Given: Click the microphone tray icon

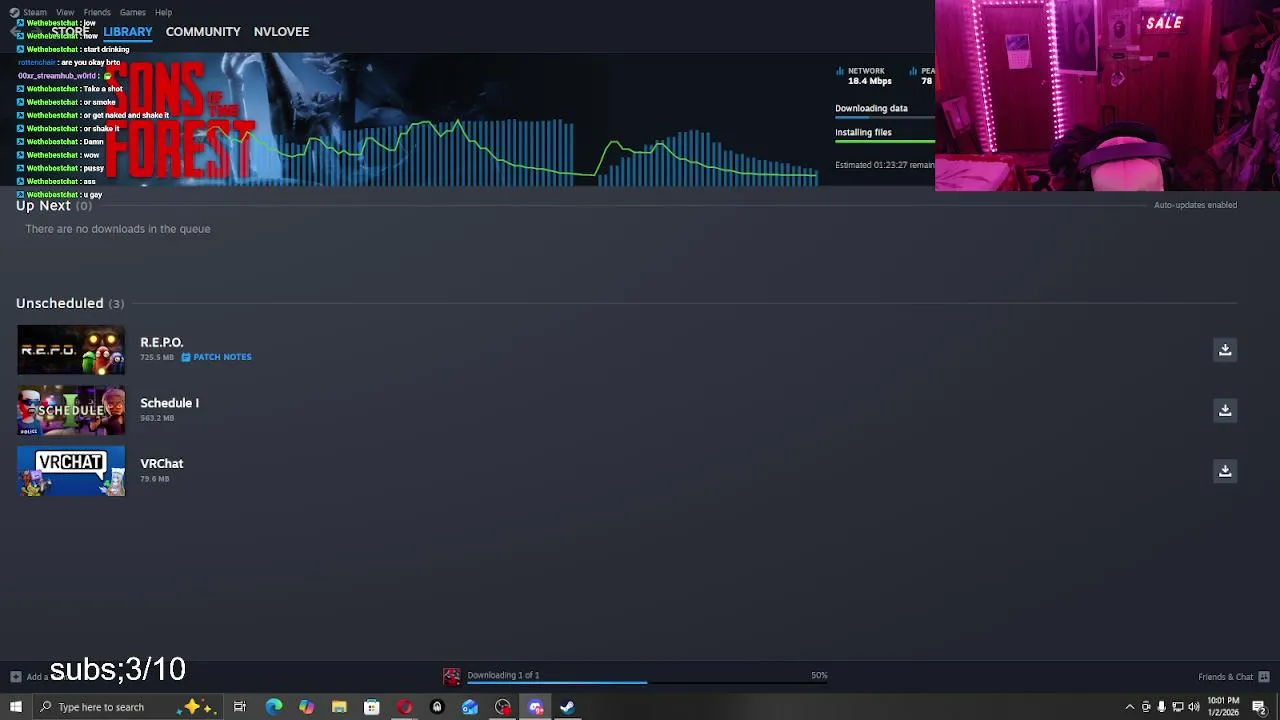Looking at the screenshot, I should click(1162, 707).
